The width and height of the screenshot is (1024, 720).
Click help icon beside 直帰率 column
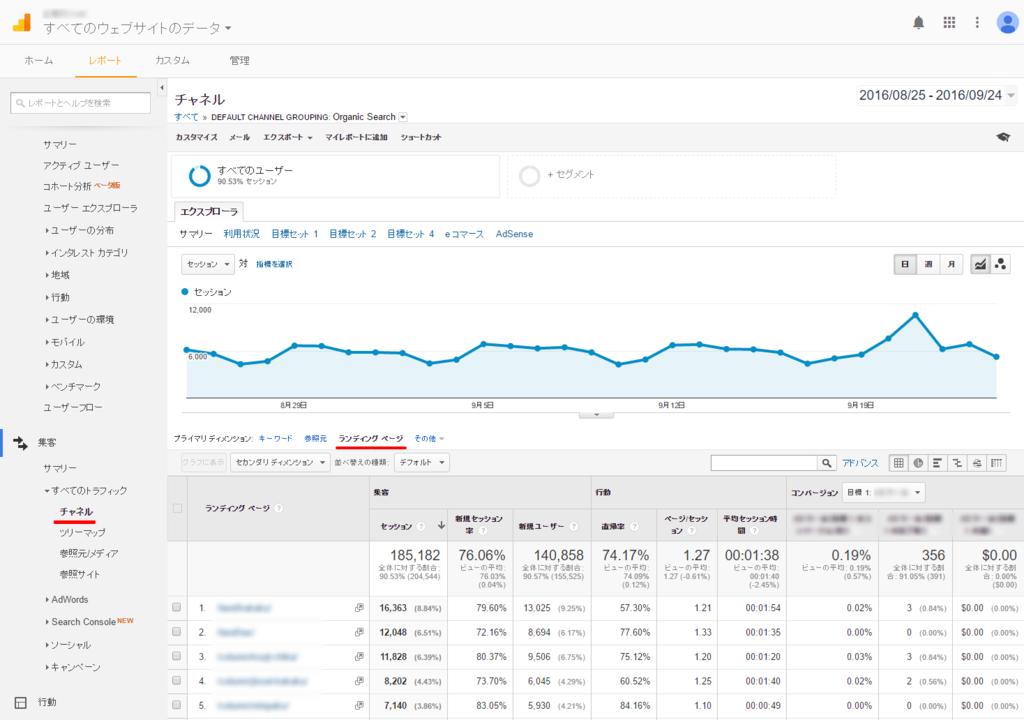tap(634, 526)
